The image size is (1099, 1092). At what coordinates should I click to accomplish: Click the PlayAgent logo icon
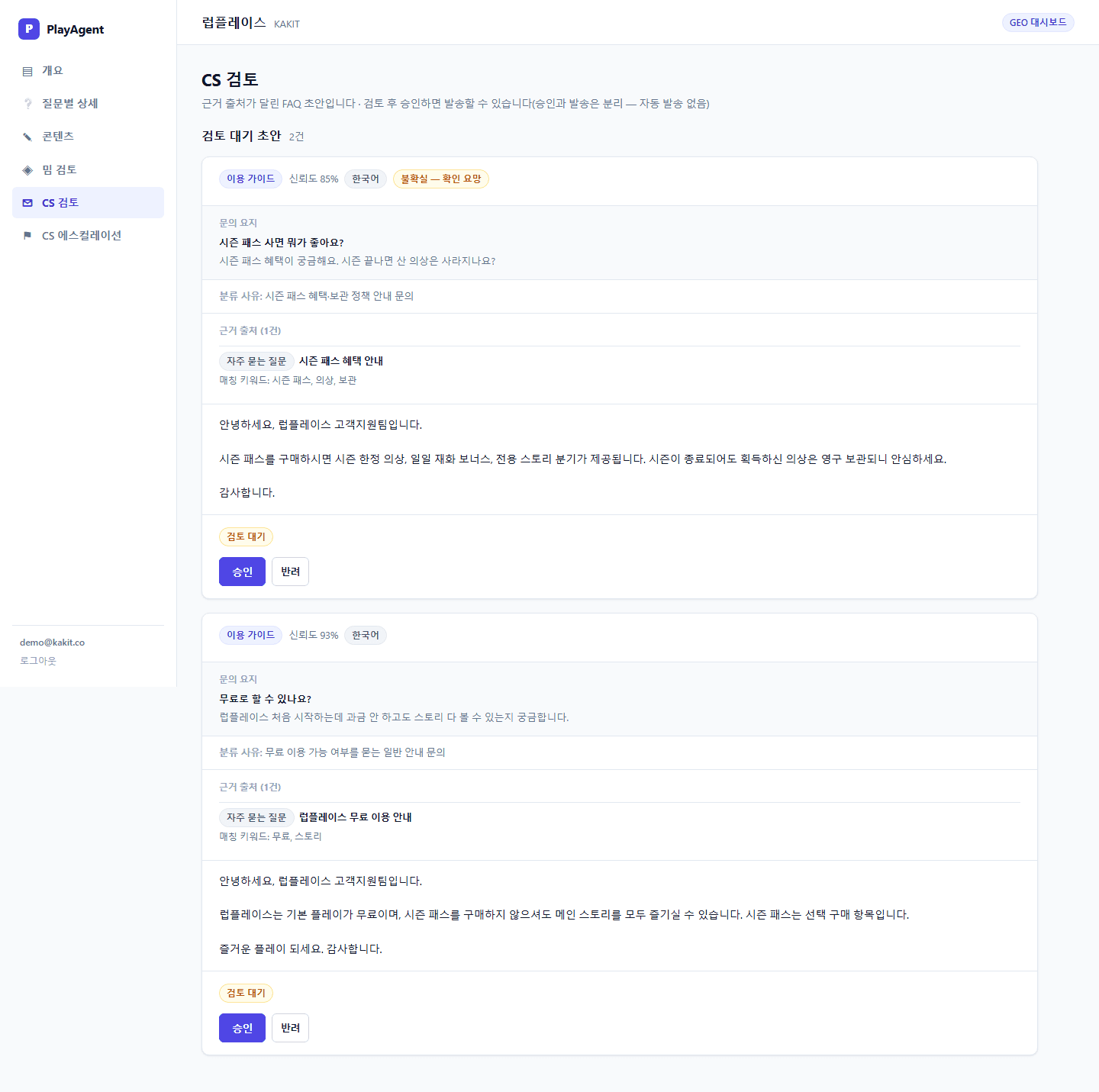pyautogui.click(x=29, y=29)
